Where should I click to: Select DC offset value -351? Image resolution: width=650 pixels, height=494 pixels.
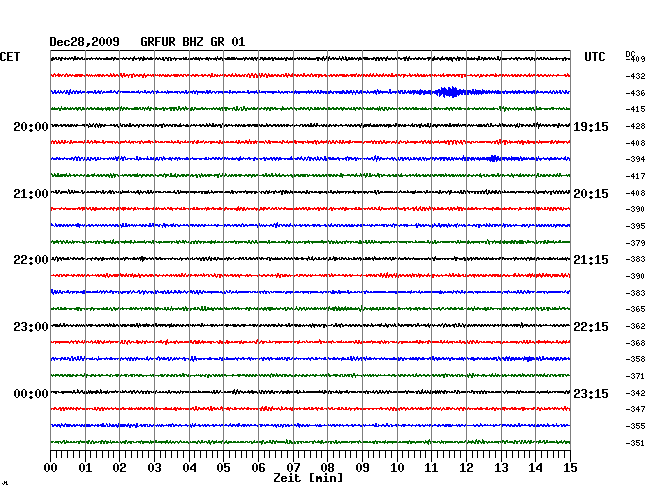(x=635, y=443)
